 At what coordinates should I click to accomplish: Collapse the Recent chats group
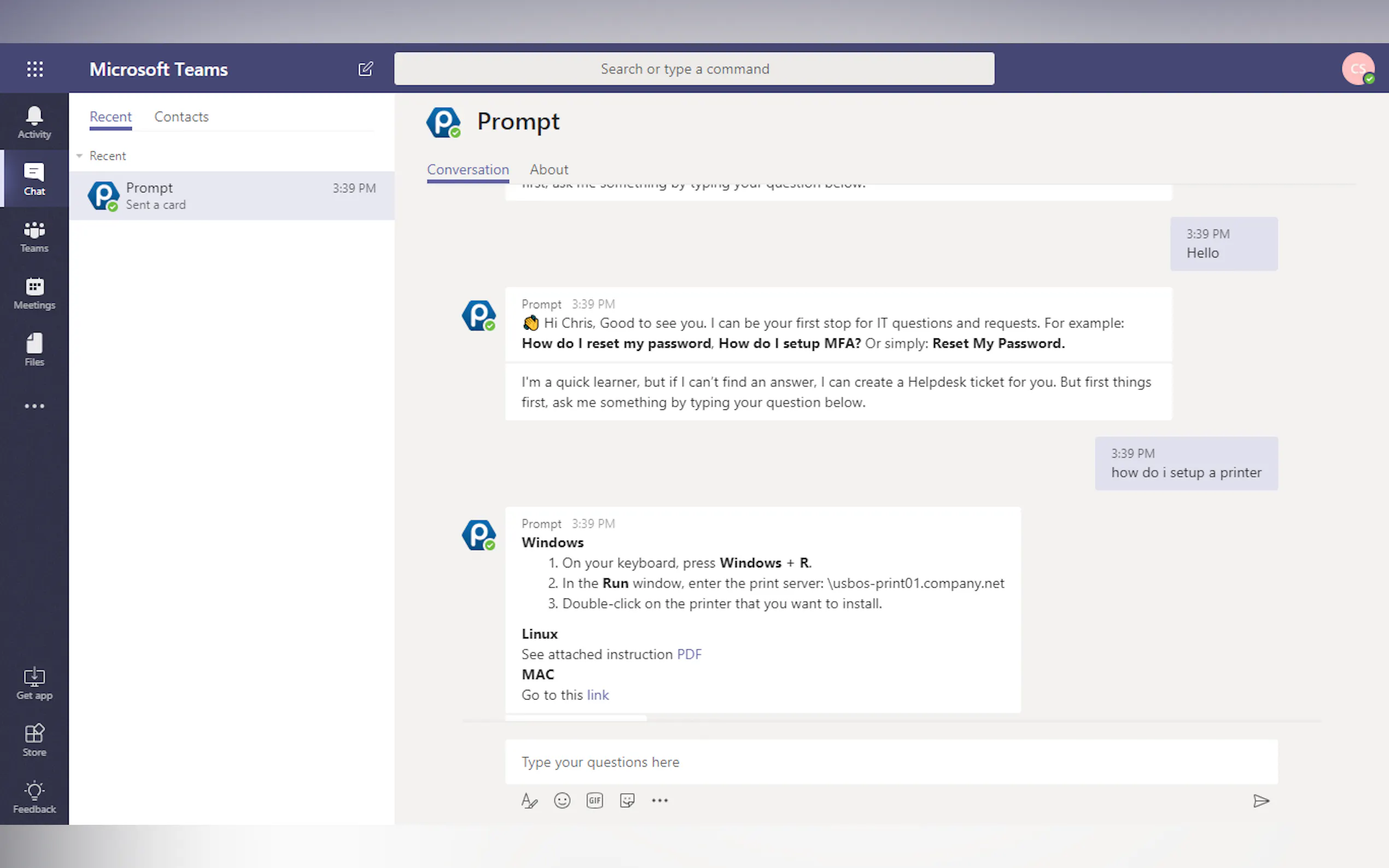tap(80, 156)
